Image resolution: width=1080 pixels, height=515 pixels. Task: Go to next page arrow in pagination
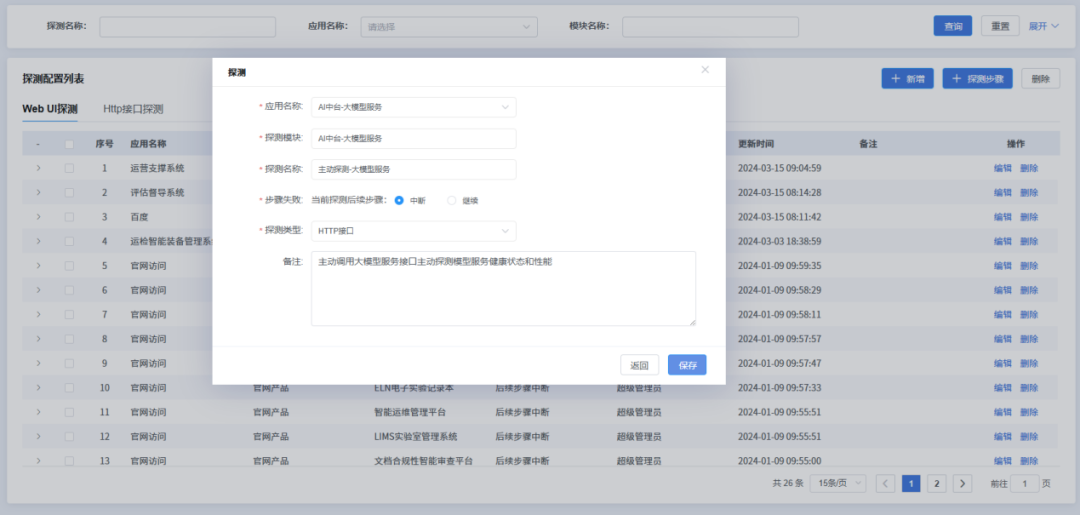coord(962,483)
